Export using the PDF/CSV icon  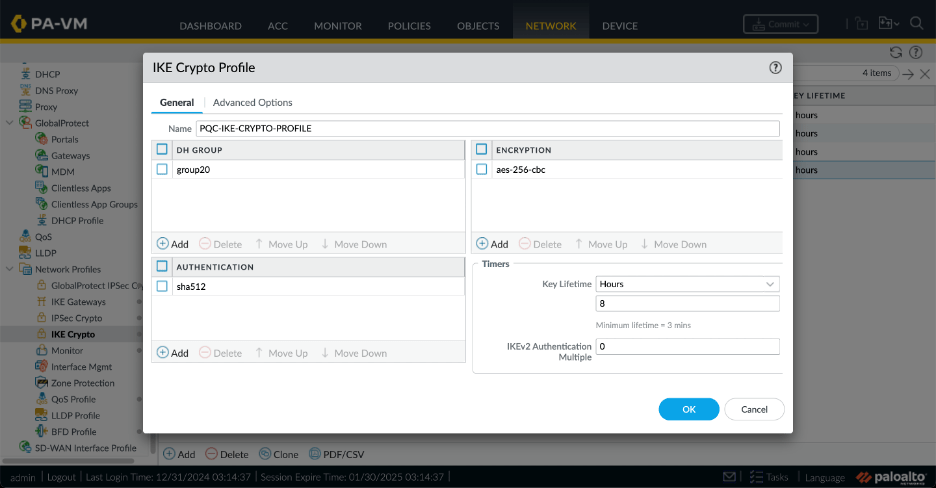coord(315,454)
